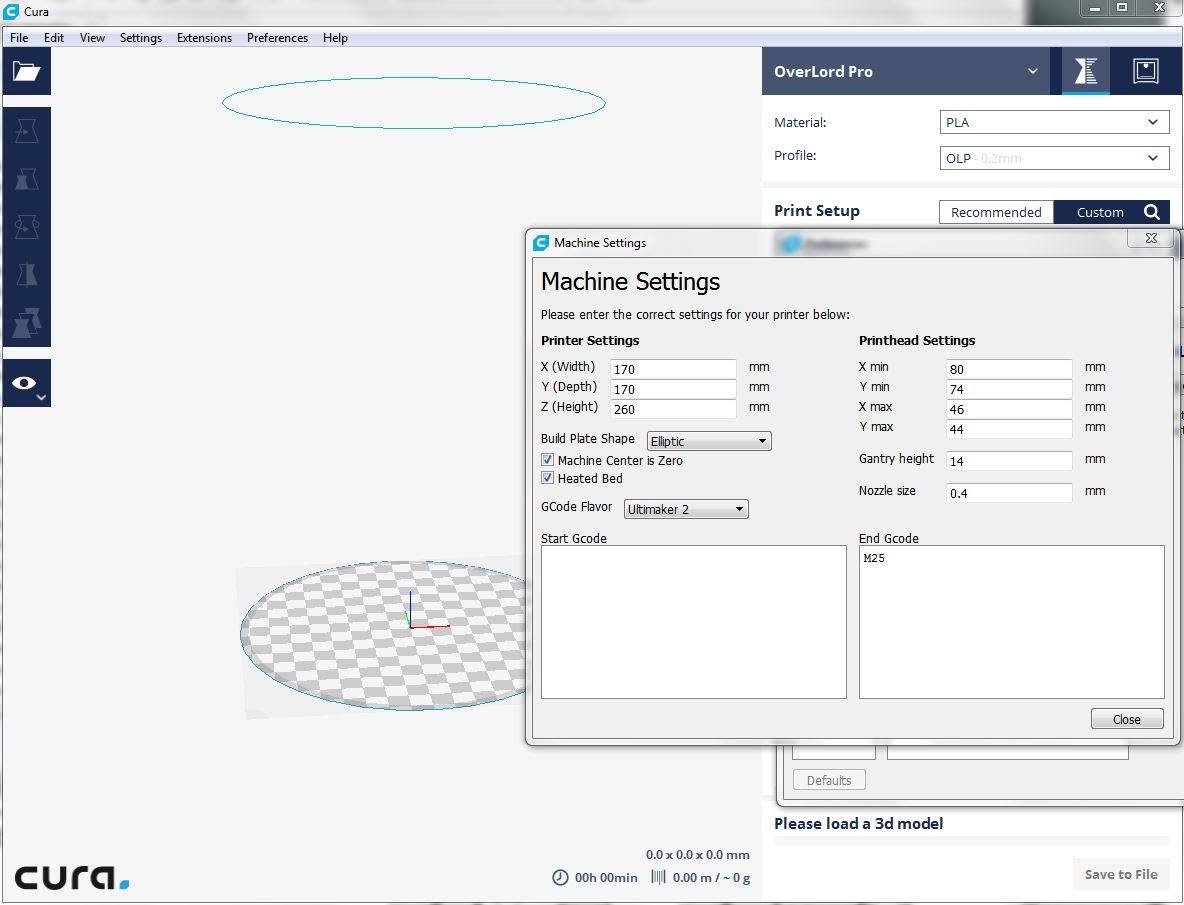The width and height of the screenshot is (1184, 905).
Task: Click inside the End Gcode text area
Action: tap(1011, 622)
